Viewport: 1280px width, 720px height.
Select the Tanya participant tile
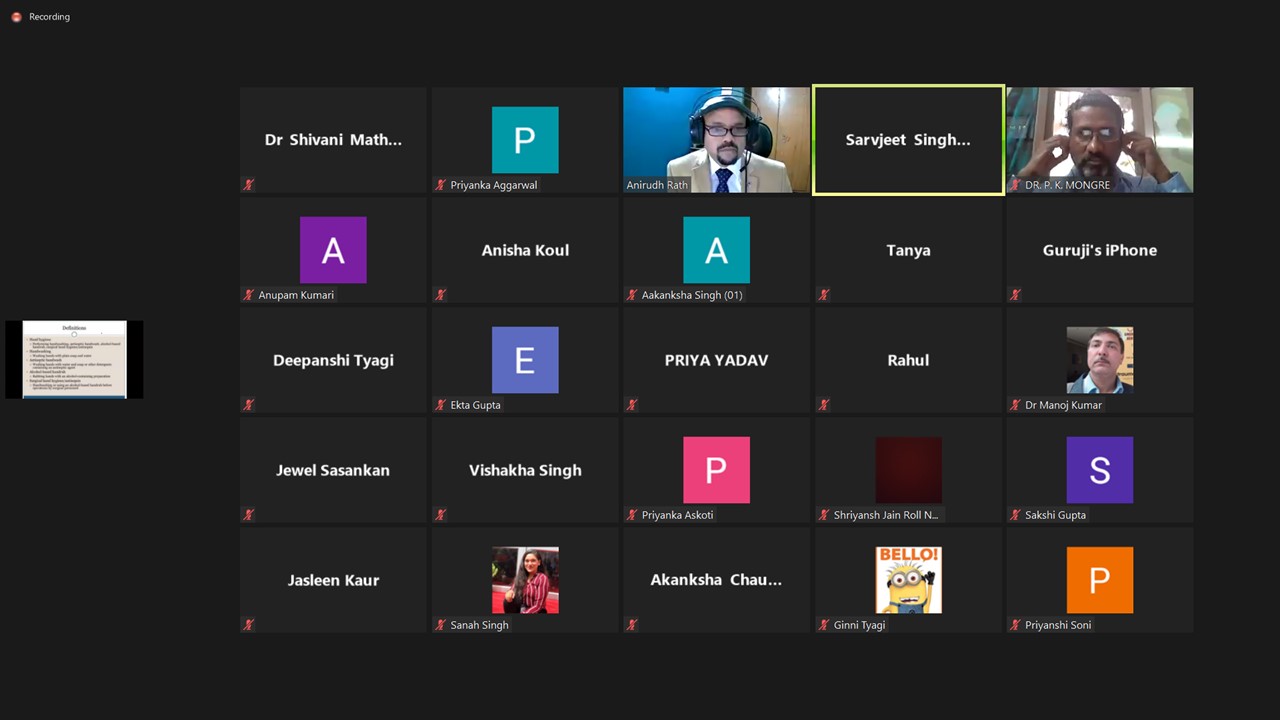click(908, 250)
